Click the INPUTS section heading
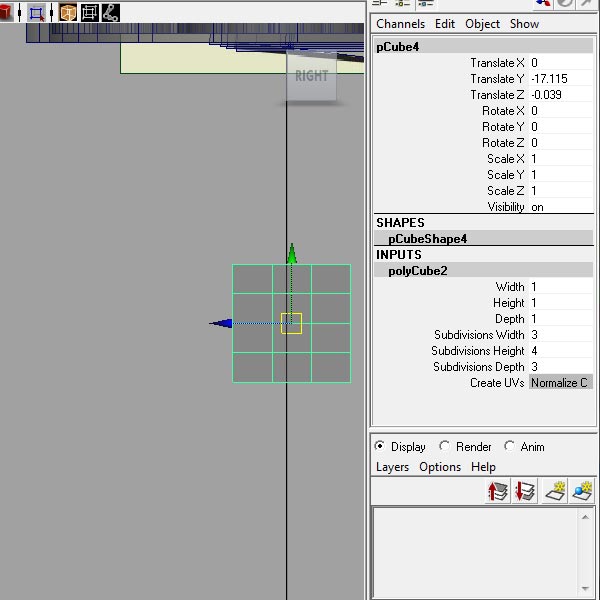600x600 pixels. coord(399,255)
